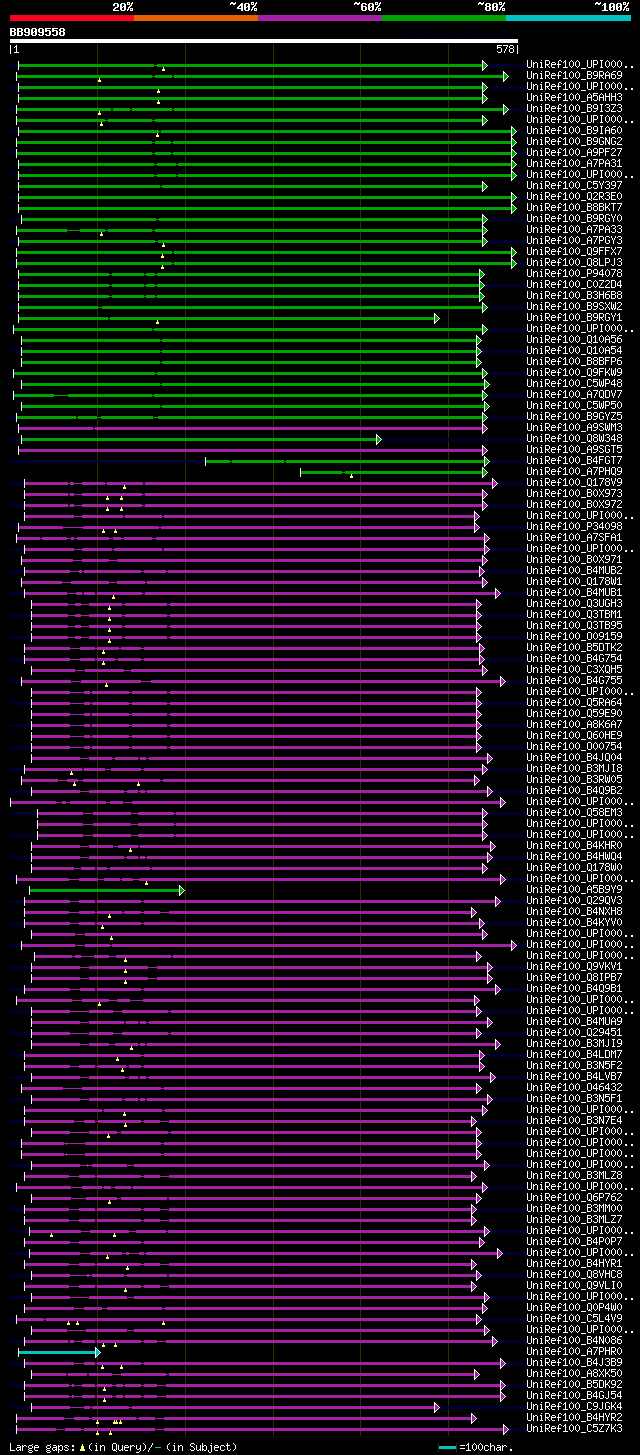Viewport: 640px width, 1455px height.
Task: Select the label UniRef100_Q3UGH3
Action: tap(574, 603)
